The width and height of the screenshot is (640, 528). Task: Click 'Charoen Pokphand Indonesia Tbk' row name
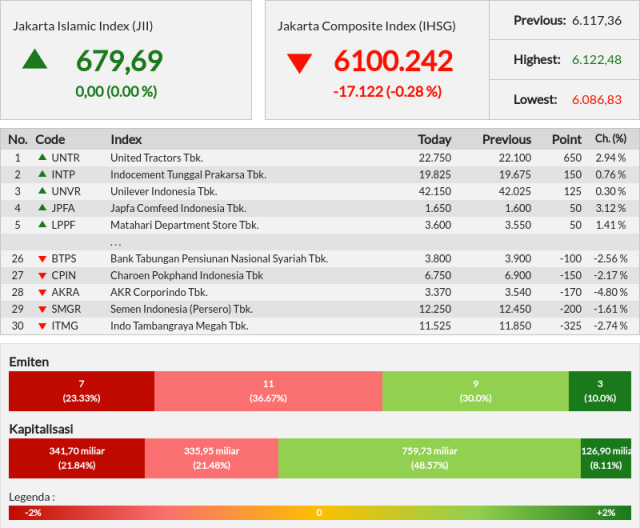coord(187,275)
